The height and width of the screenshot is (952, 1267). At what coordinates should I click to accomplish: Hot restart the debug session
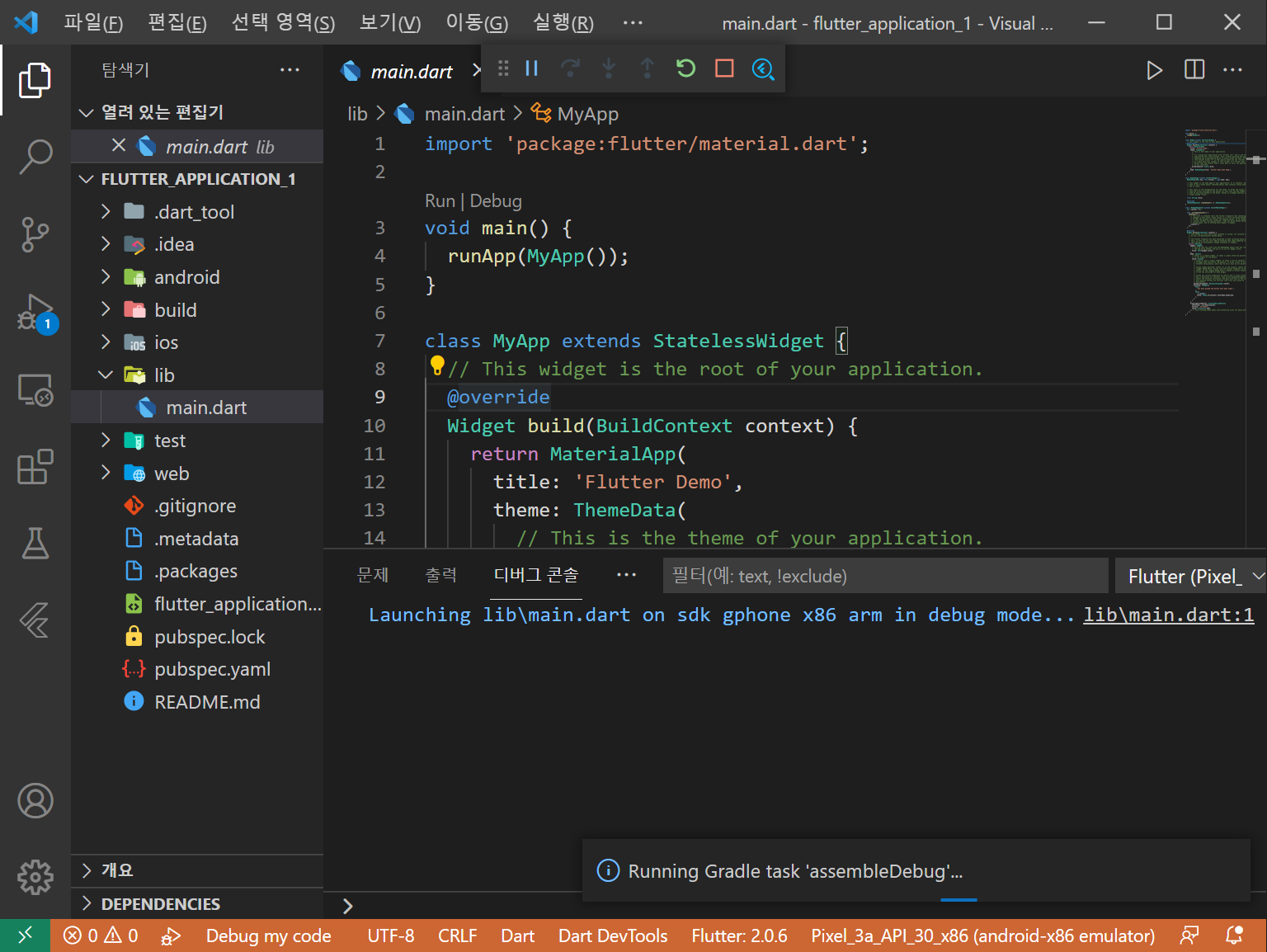tap(685, 68)
